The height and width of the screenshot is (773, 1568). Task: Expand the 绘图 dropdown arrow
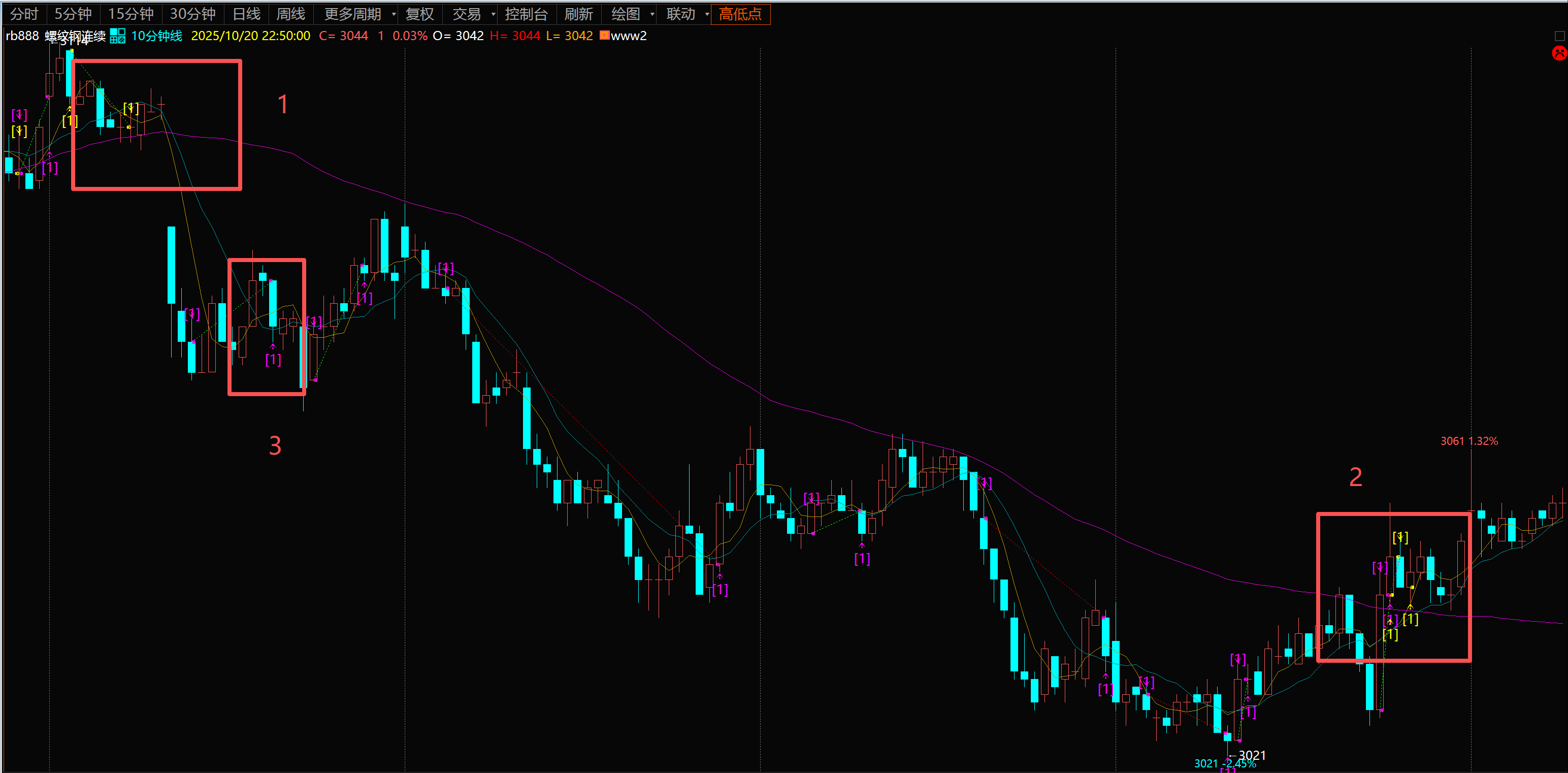coord(652,14)
